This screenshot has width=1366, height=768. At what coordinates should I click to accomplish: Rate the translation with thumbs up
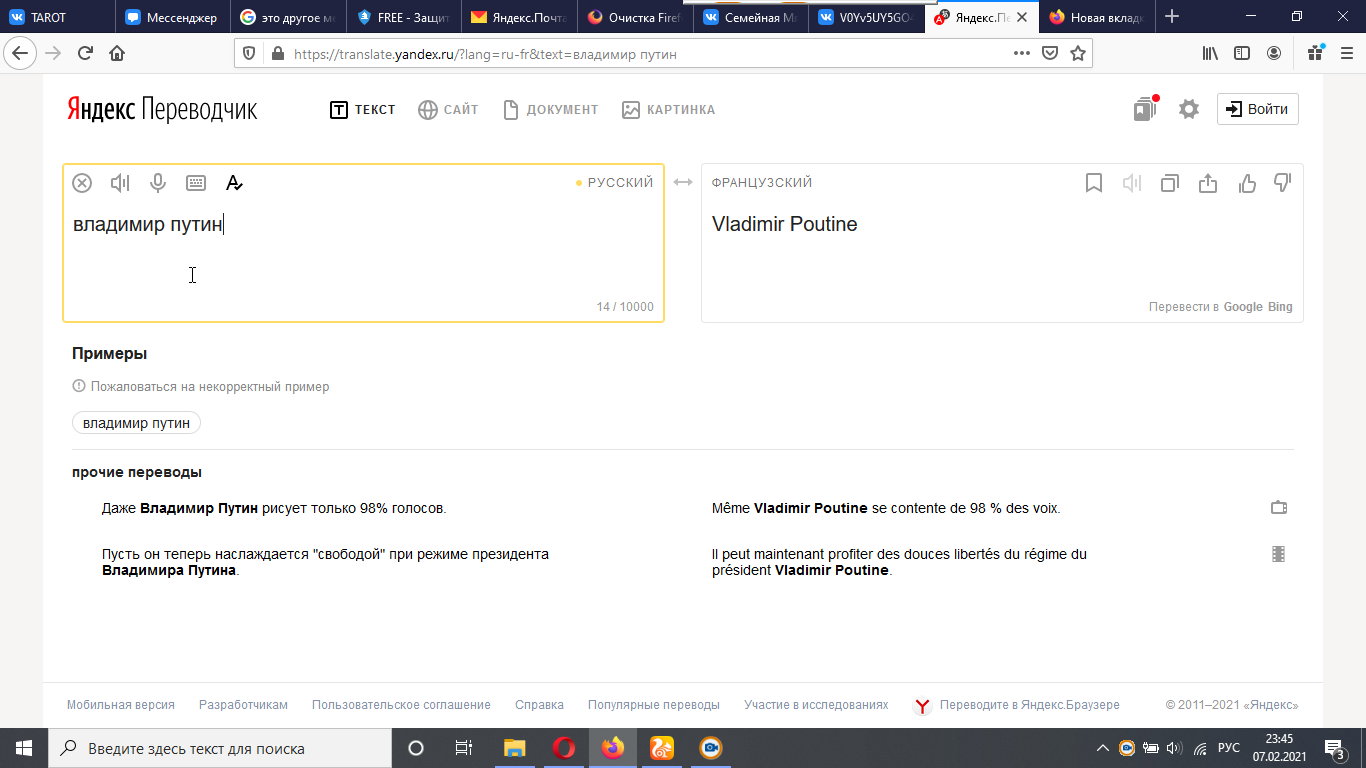pos(1247,183)
